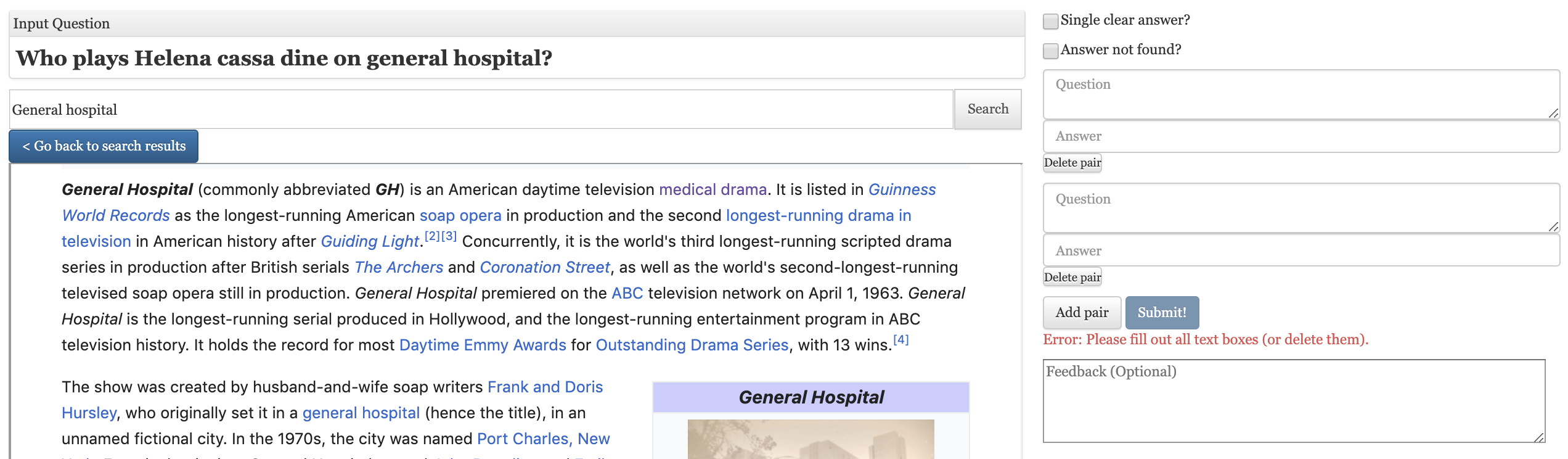Viewport: 1568px width, 459px height.
Task: Go back to search results
Action: tap(104, 146)
